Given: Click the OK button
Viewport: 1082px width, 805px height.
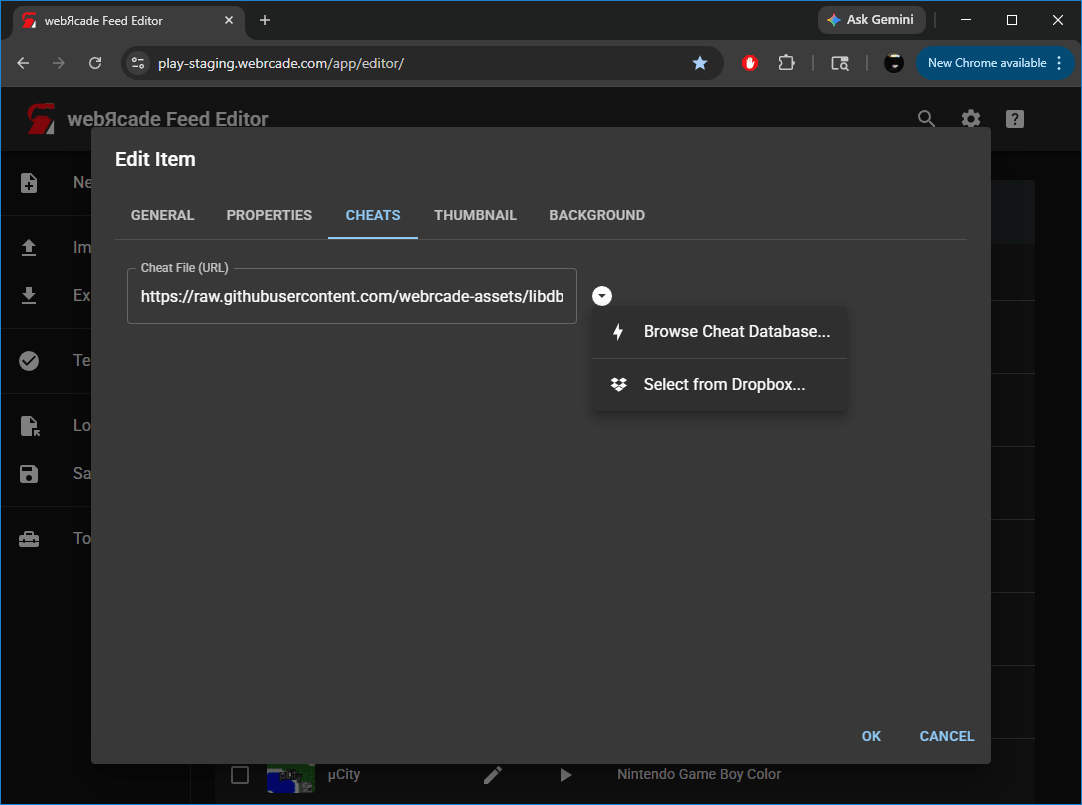Looking at the screenshot, I should point(871,736).
